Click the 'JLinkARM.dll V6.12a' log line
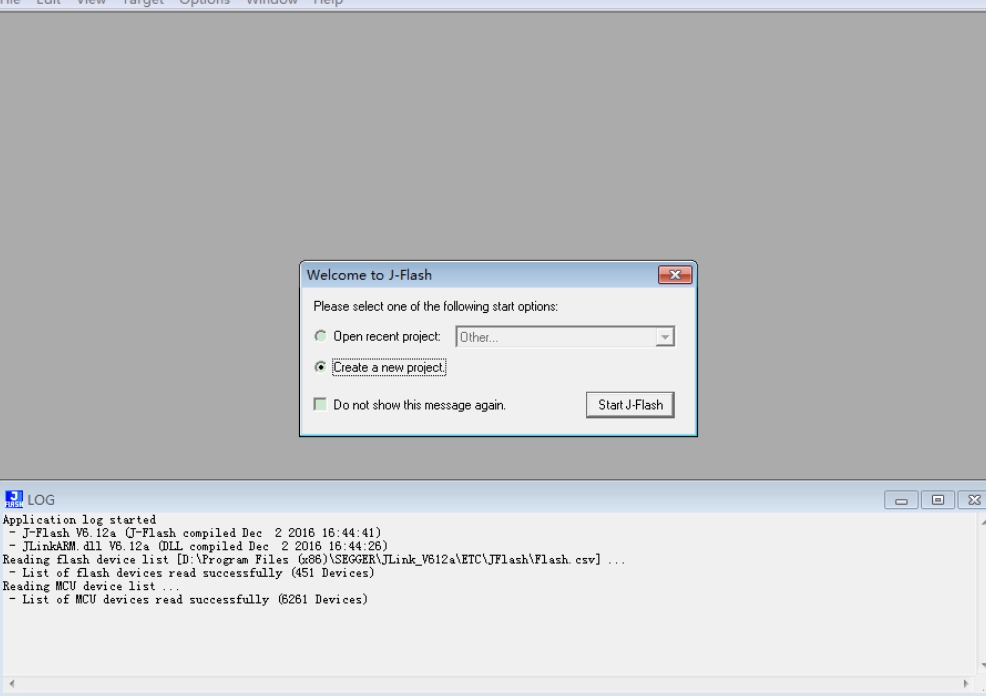 coord(198,546)
